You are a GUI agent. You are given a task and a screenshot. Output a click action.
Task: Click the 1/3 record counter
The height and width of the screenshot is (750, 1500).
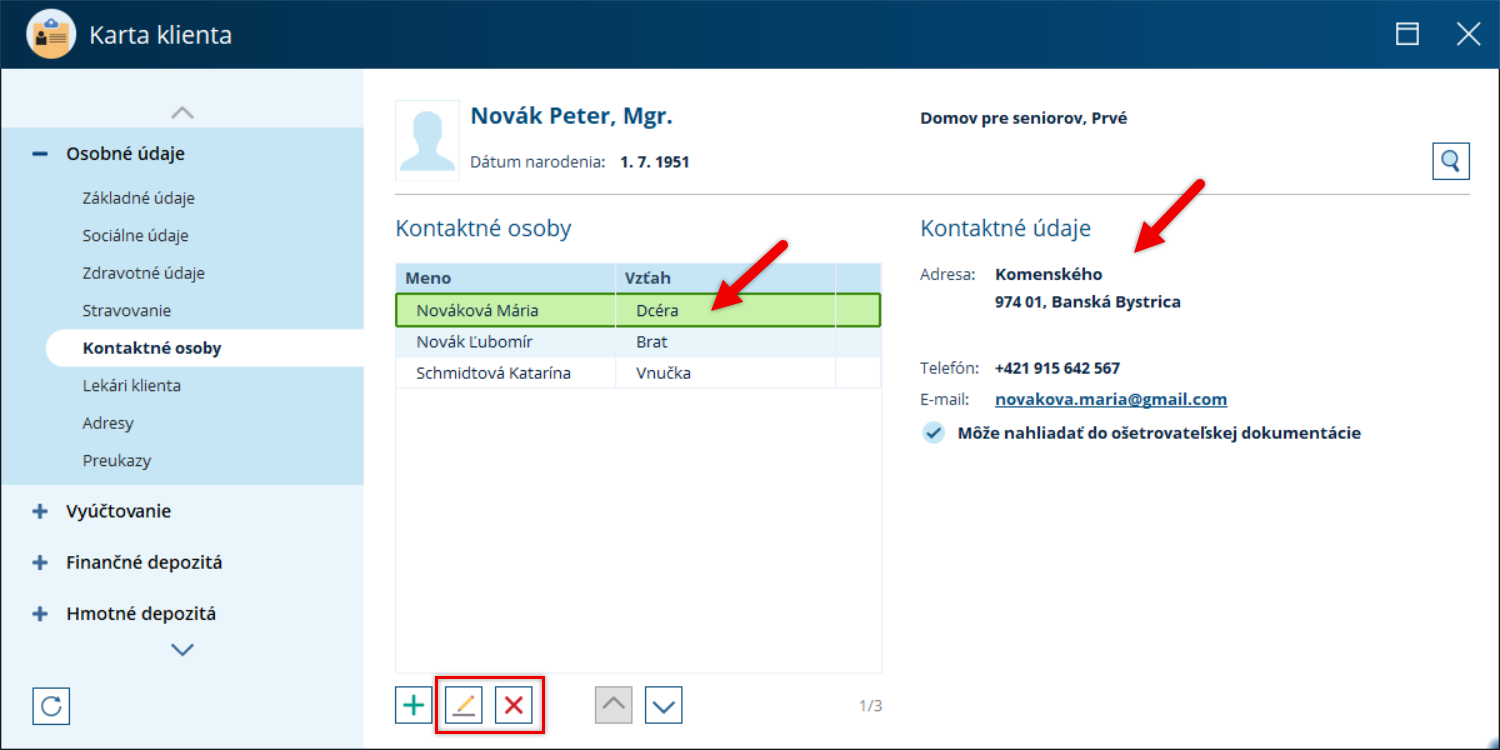point(871,706)
